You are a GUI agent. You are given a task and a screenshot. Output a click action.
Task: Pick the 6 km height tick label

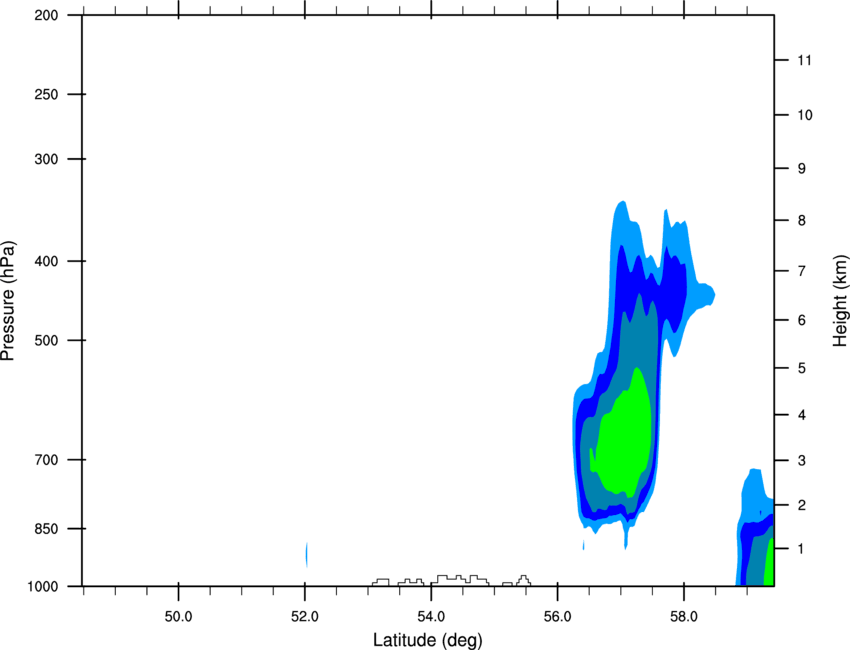802,320
